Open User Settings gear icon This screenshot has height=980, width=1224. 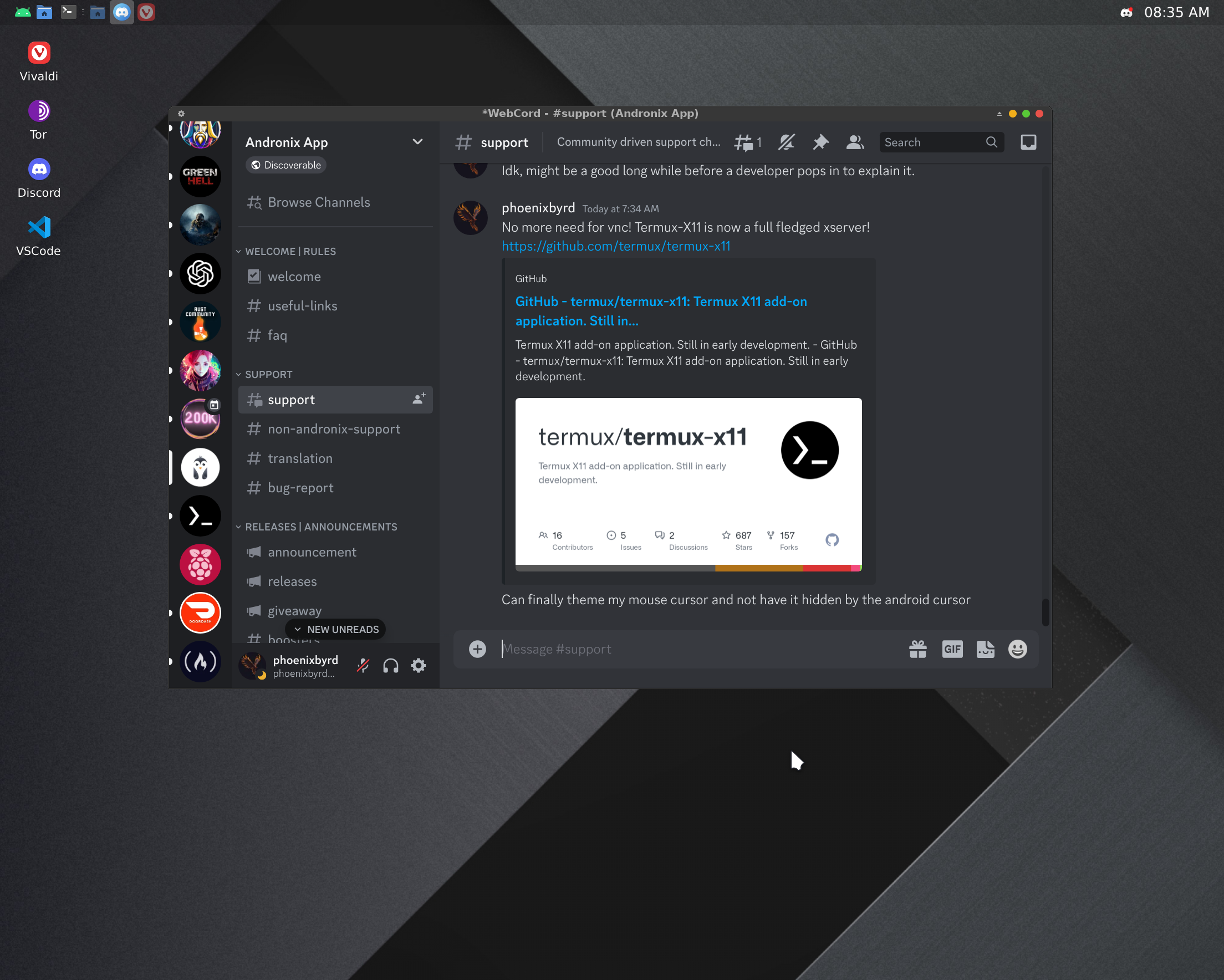419,666
